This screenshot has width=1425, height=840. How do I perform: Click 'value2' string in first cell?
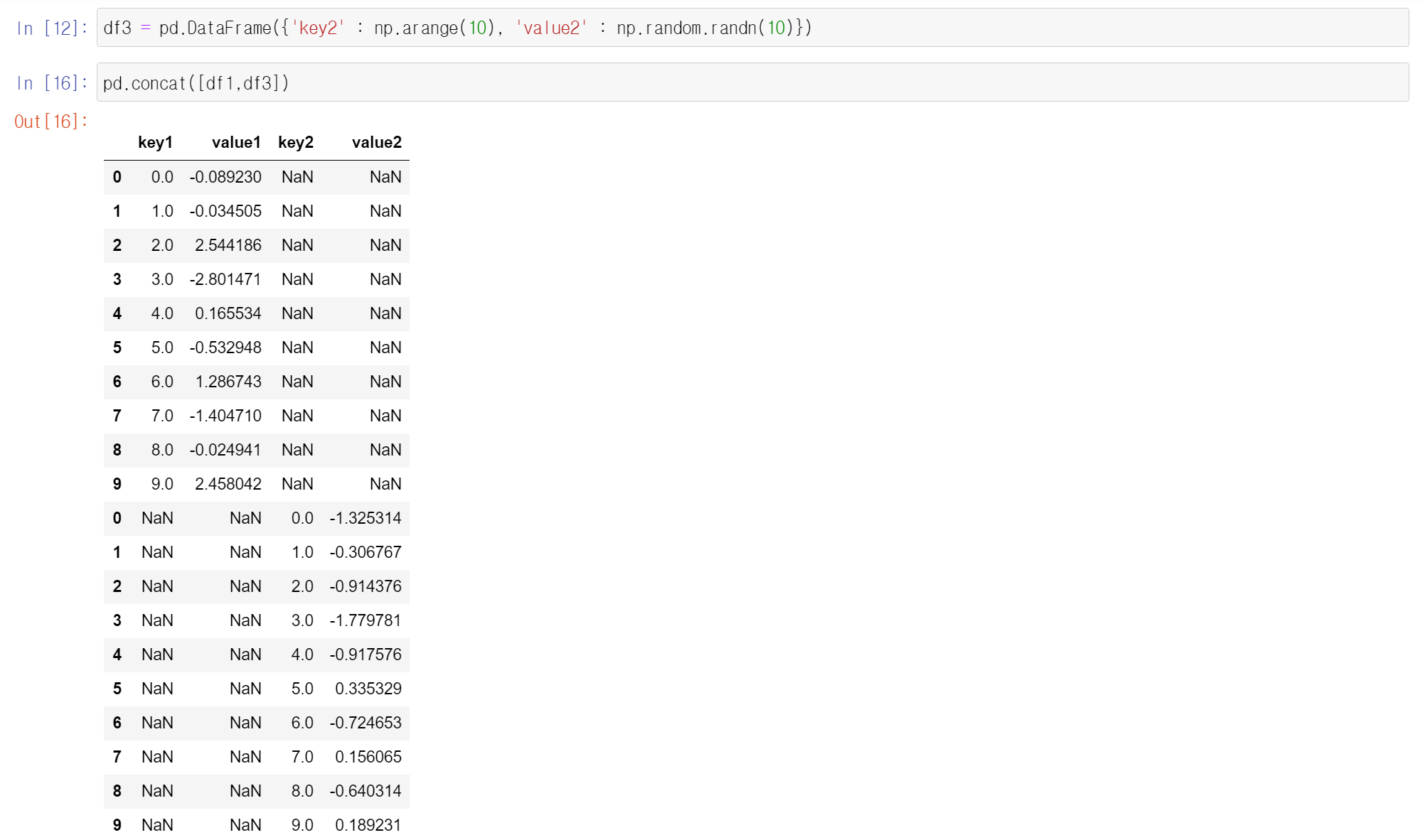552,28
